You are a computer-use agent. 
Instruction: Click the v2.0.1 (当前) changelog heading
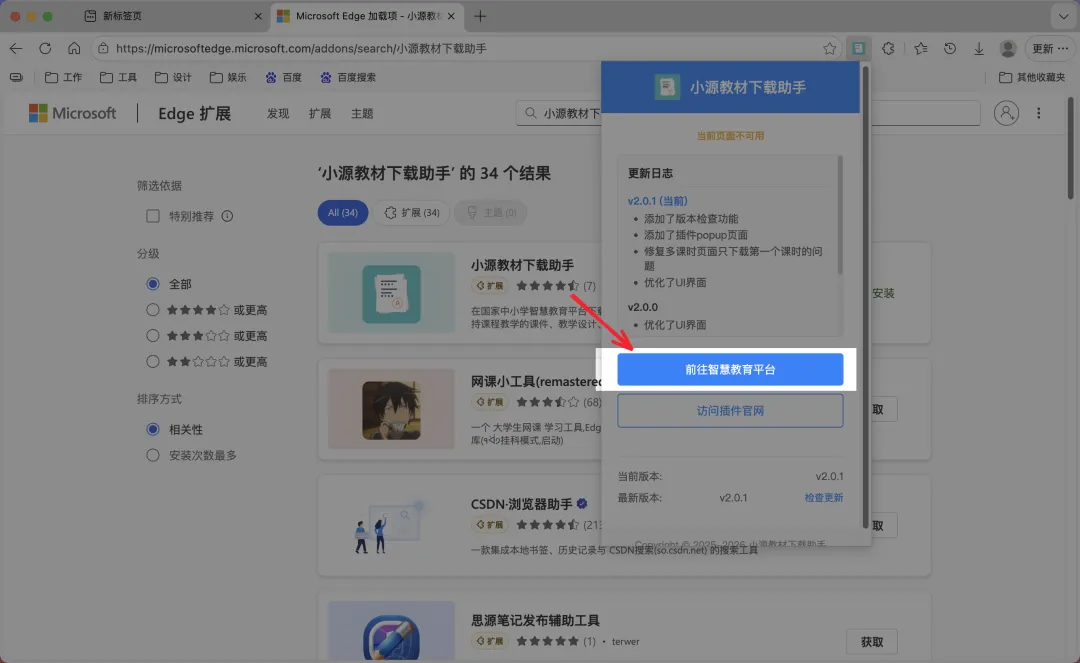pyautogui.click(x=657, y=201)
